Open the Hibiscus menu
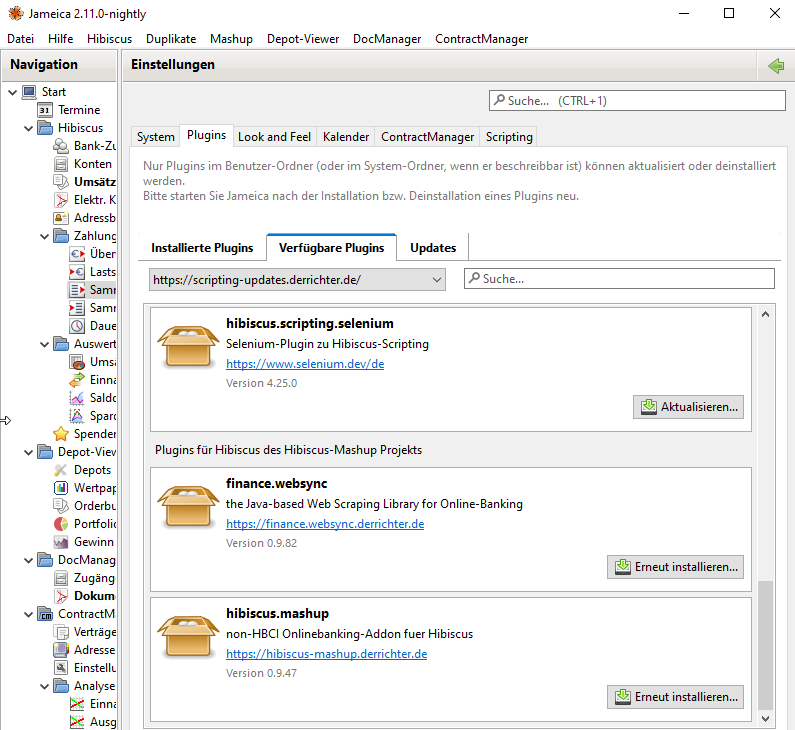This screenshot has height=730, width=795. click(x=110, y=39)
